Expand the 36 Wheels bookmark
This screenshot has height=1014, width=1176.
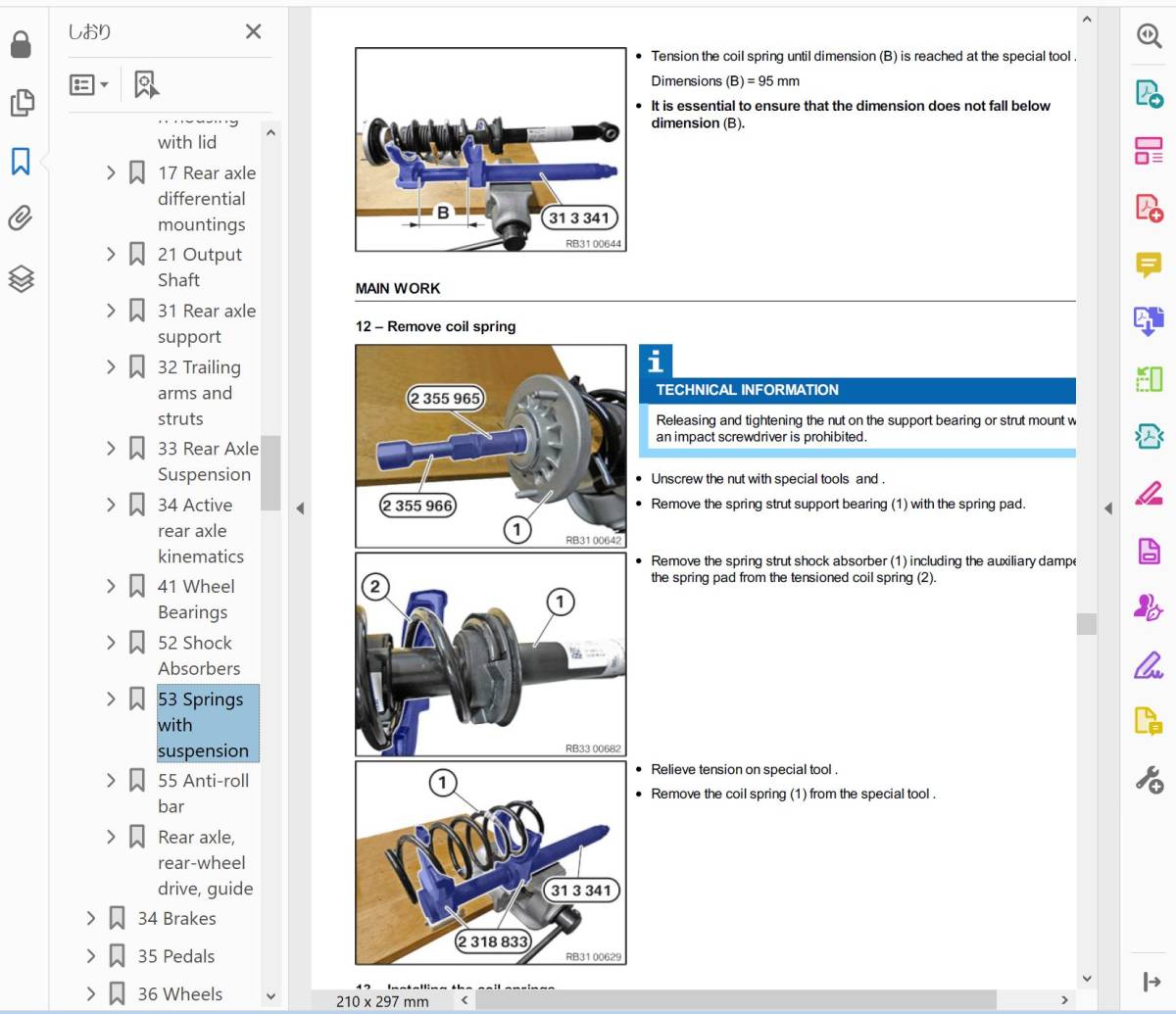tap(90, 993)
